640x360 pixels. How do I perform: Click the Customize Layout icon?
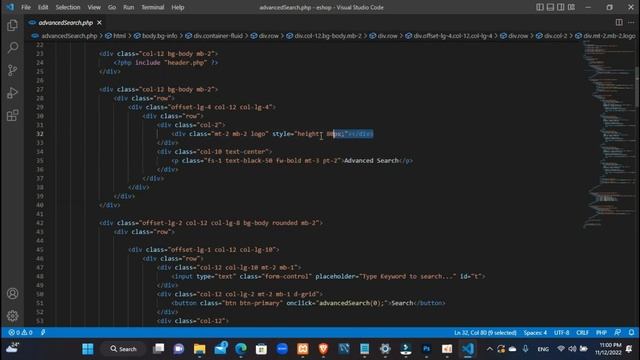pyautogui.click(x=571, y=7)
